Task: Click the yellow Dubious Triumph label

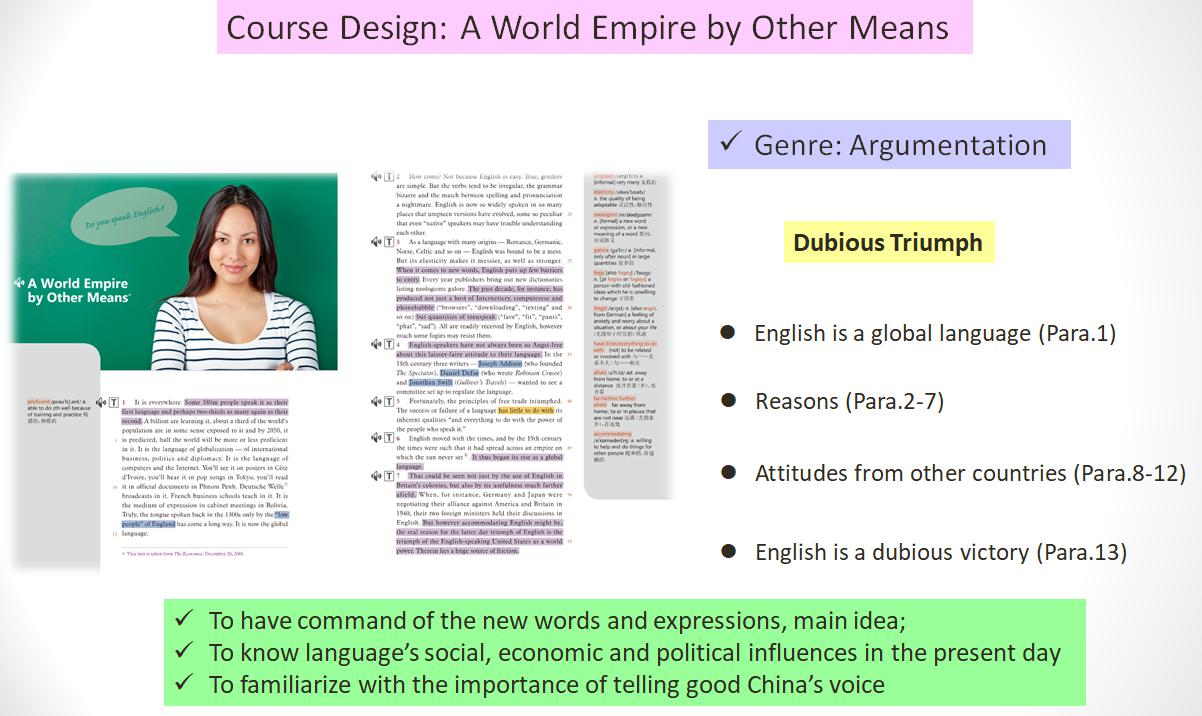Action: click(887, 243)
